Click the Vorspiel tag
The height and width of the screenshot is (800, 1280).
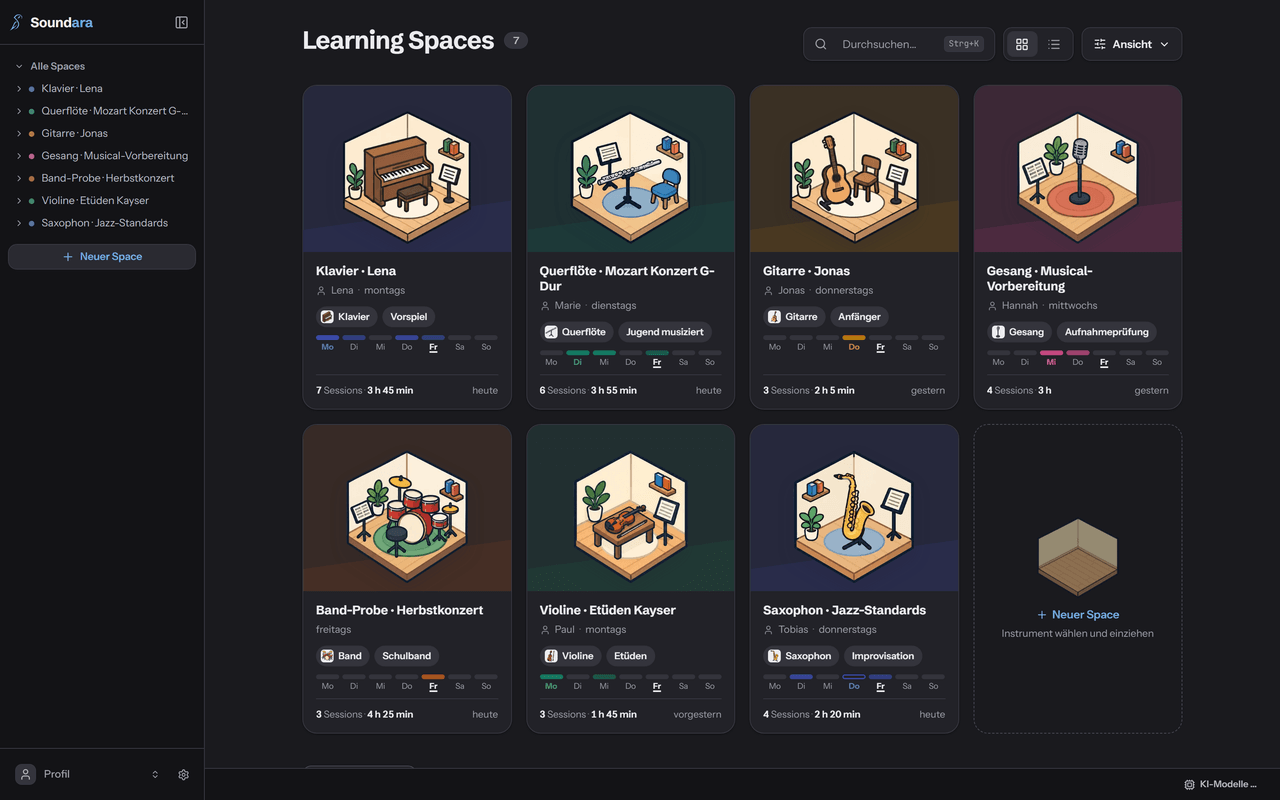coord(409,317)
